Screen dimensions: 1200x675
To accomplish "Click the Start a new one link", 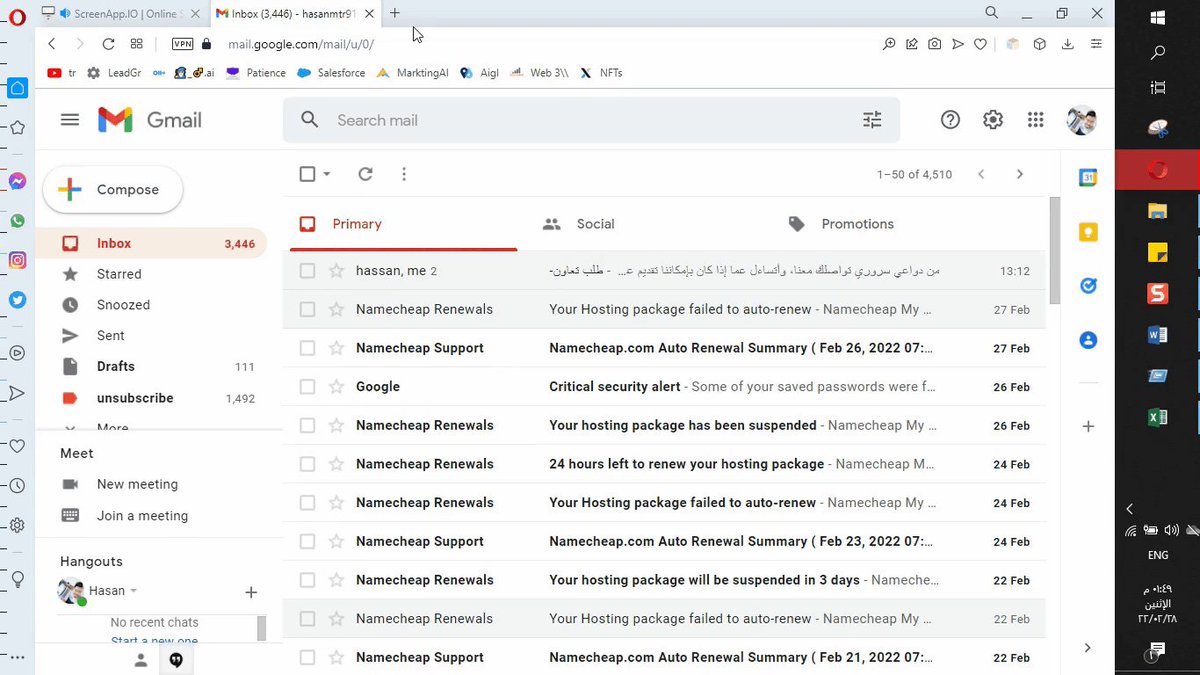I will 154,641.
